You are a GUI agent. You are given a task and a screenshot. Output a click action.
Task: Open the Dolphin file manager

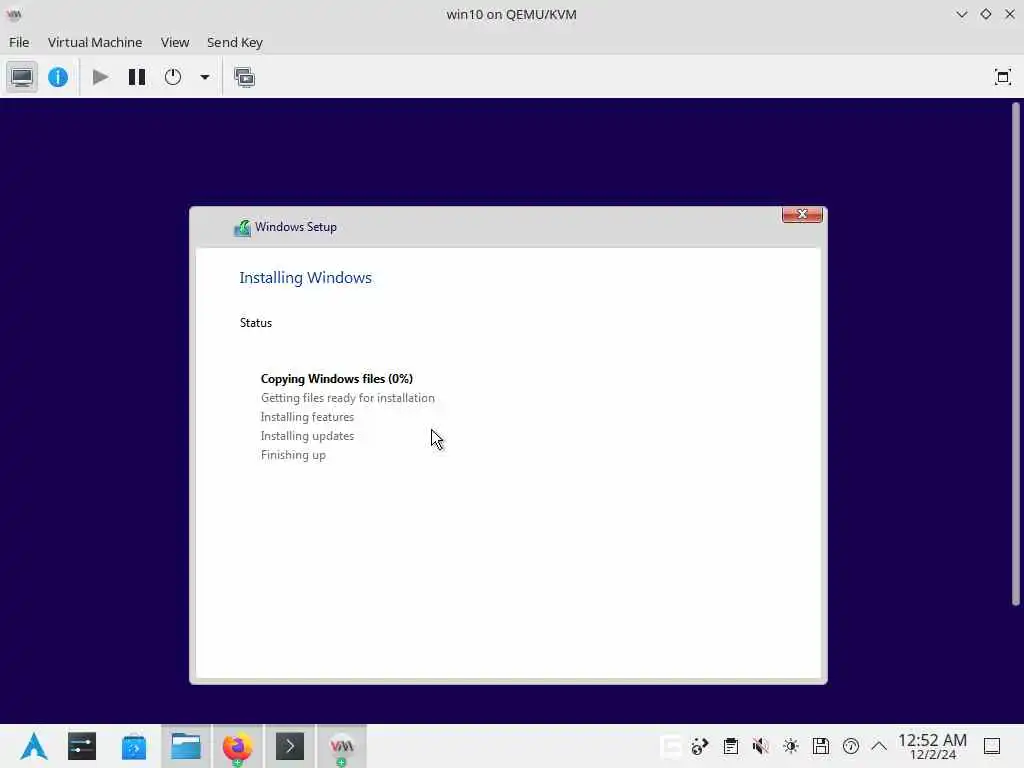click(185, 746)
